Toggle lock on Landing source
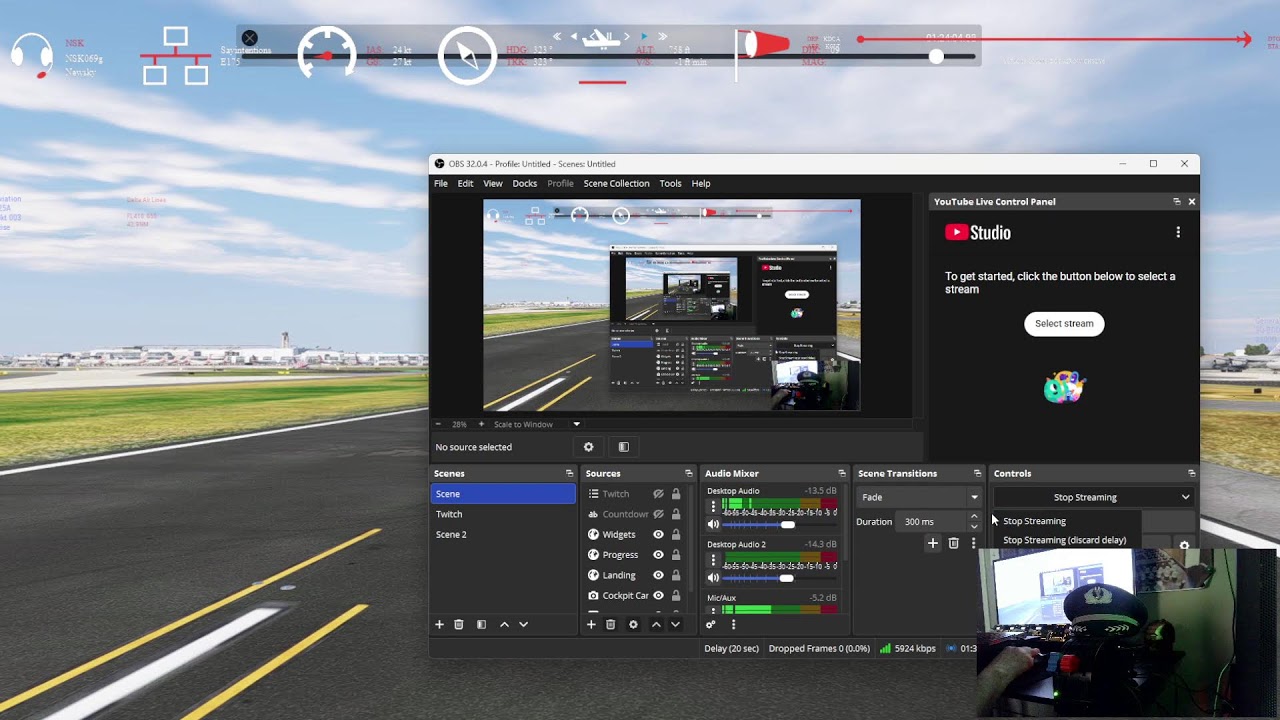 click(x=676, y=575)
